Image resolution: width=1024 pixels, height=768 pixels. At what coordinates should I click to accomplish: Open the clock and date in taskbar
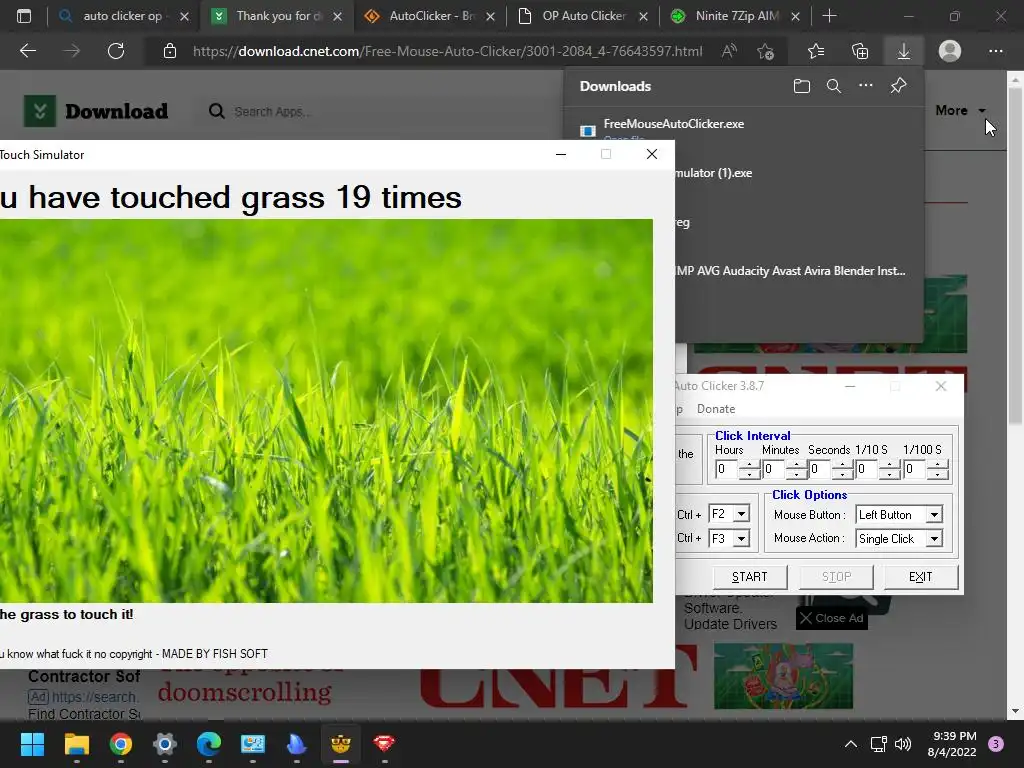pos(952,744)
